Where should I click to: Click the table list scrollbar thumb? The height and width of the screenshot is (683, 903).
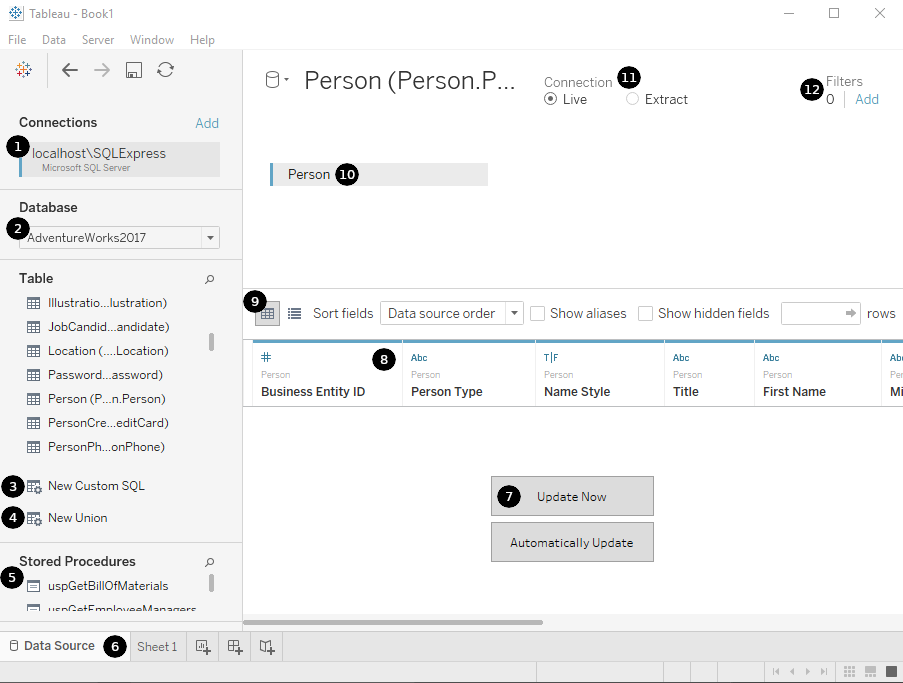pyautogui.click(x=211, y=342)
